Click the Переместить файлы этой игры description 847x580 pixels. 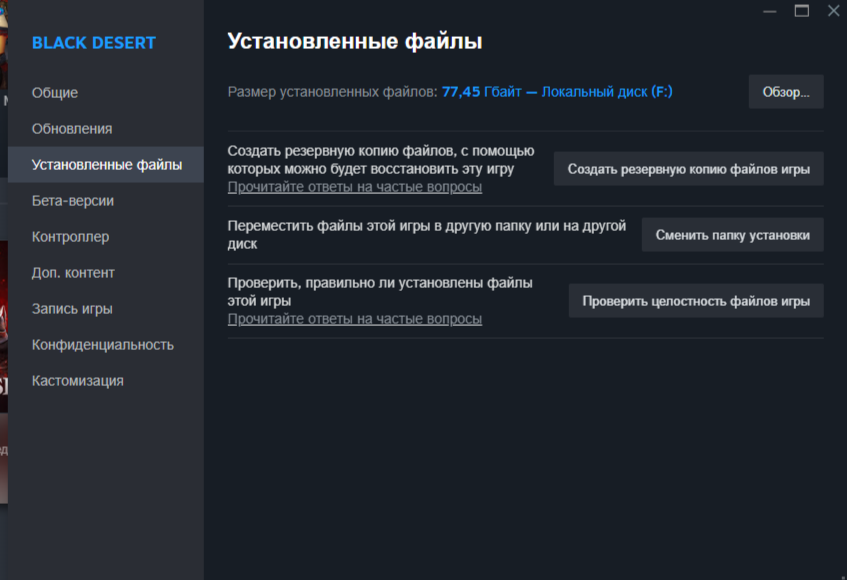tap(427, 235)
